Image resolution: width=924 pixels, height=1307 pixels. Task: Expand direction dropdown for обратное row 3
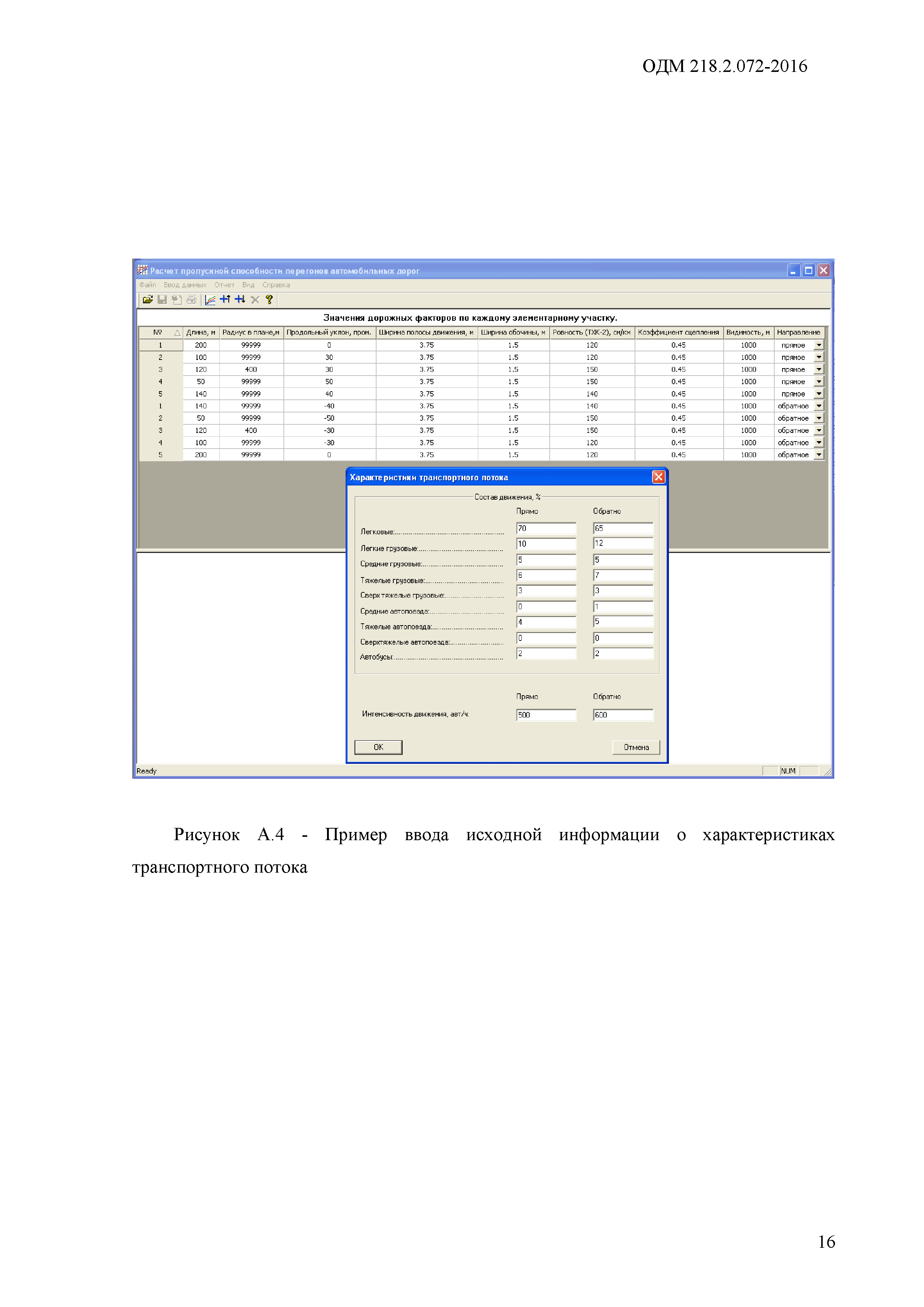[x=819, y=430]
